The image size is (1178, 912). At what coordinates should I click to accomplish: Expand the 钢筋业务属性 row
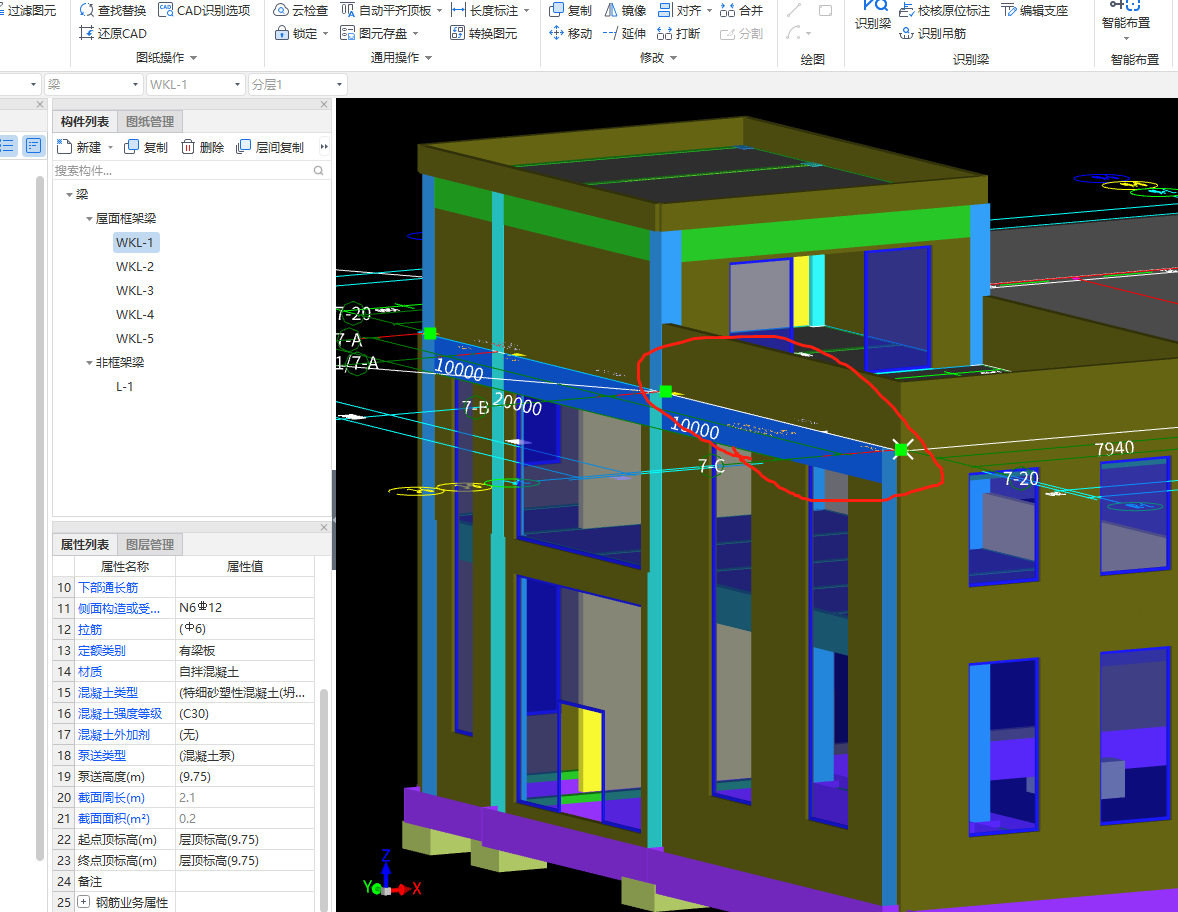83,901
